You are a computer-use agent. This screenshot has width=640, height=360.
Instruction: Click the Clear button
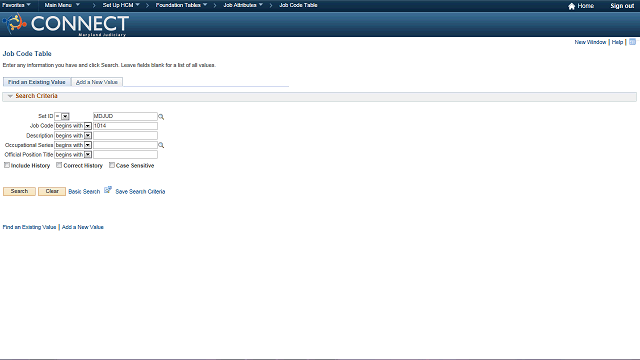(52, 191)
